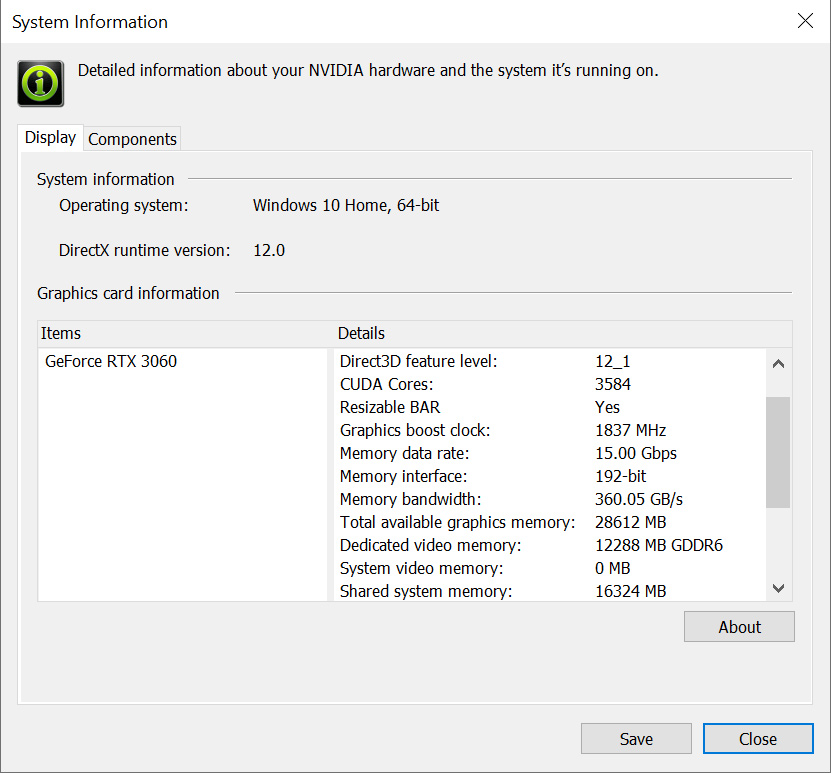Click the value 16324 MB
This screenshot has height=773, width=831.
[631, 591]
